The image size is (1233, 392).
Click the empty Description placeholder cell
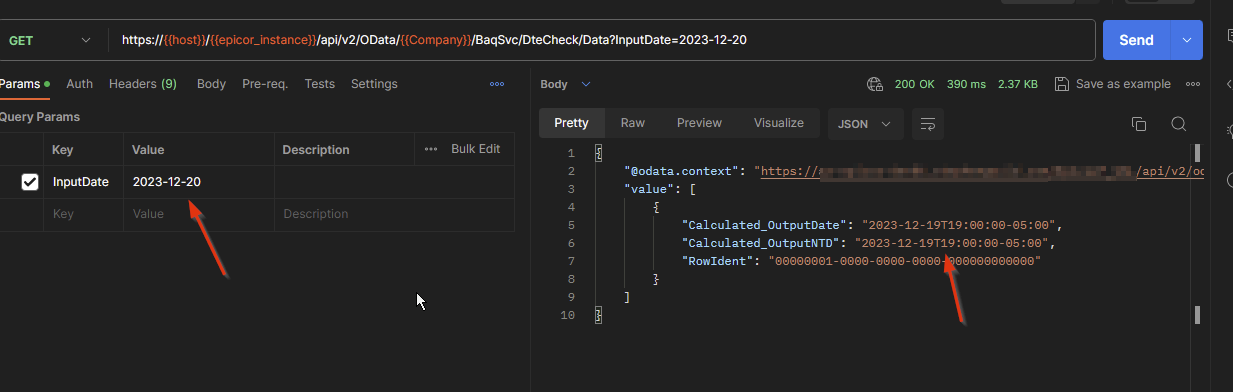[395, 214]
